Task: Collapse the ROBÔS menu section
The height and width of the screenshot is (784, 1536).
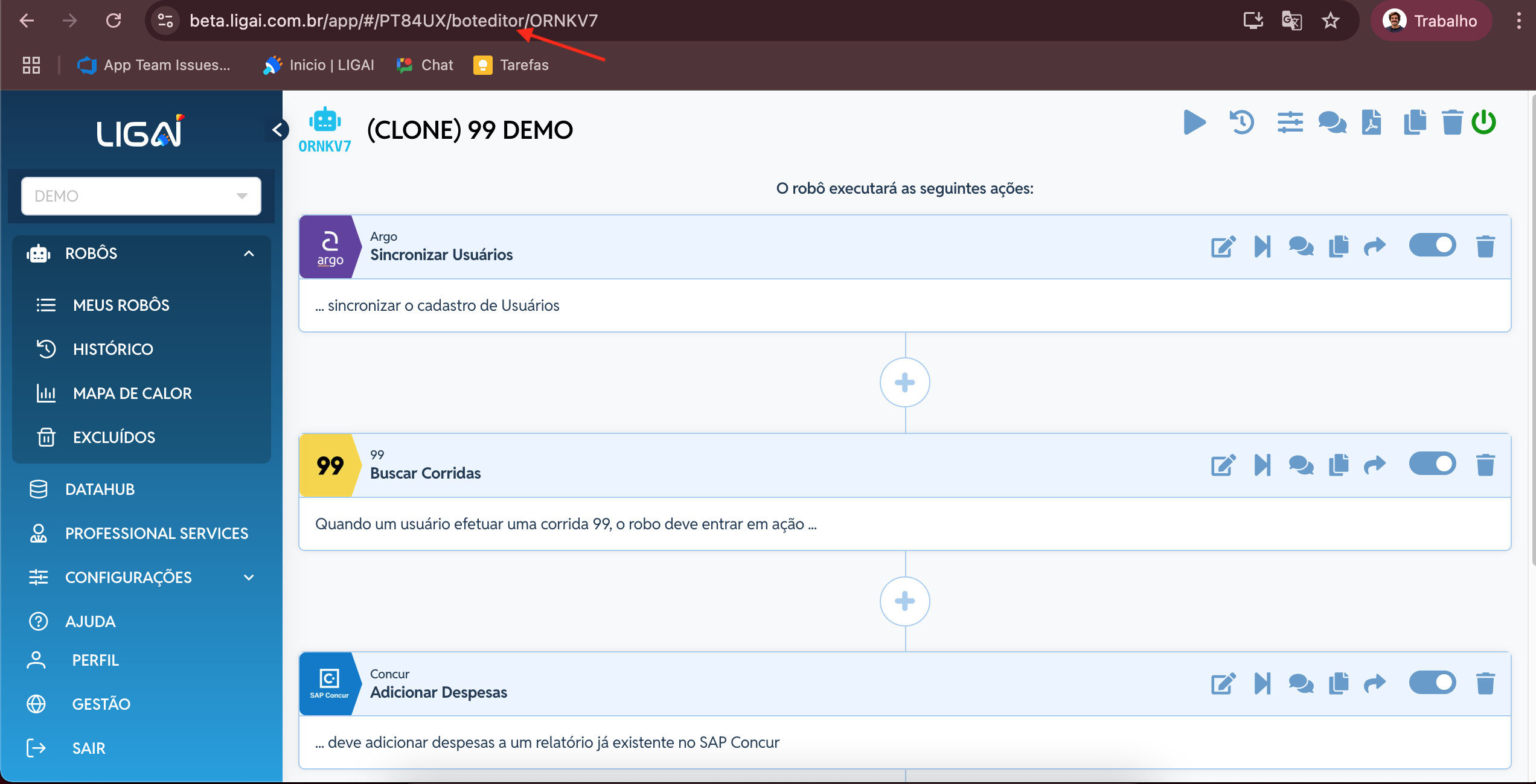Action: click(x=249, y=253)
